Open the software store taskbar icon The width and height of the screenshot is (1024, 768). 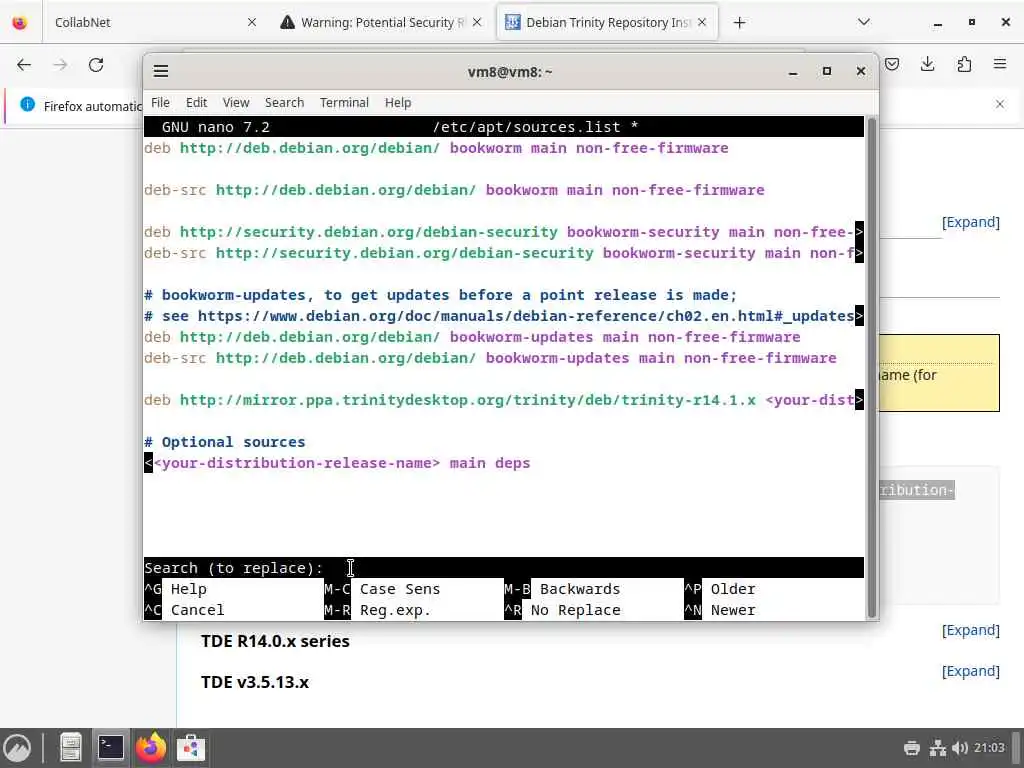coord(191,748)
